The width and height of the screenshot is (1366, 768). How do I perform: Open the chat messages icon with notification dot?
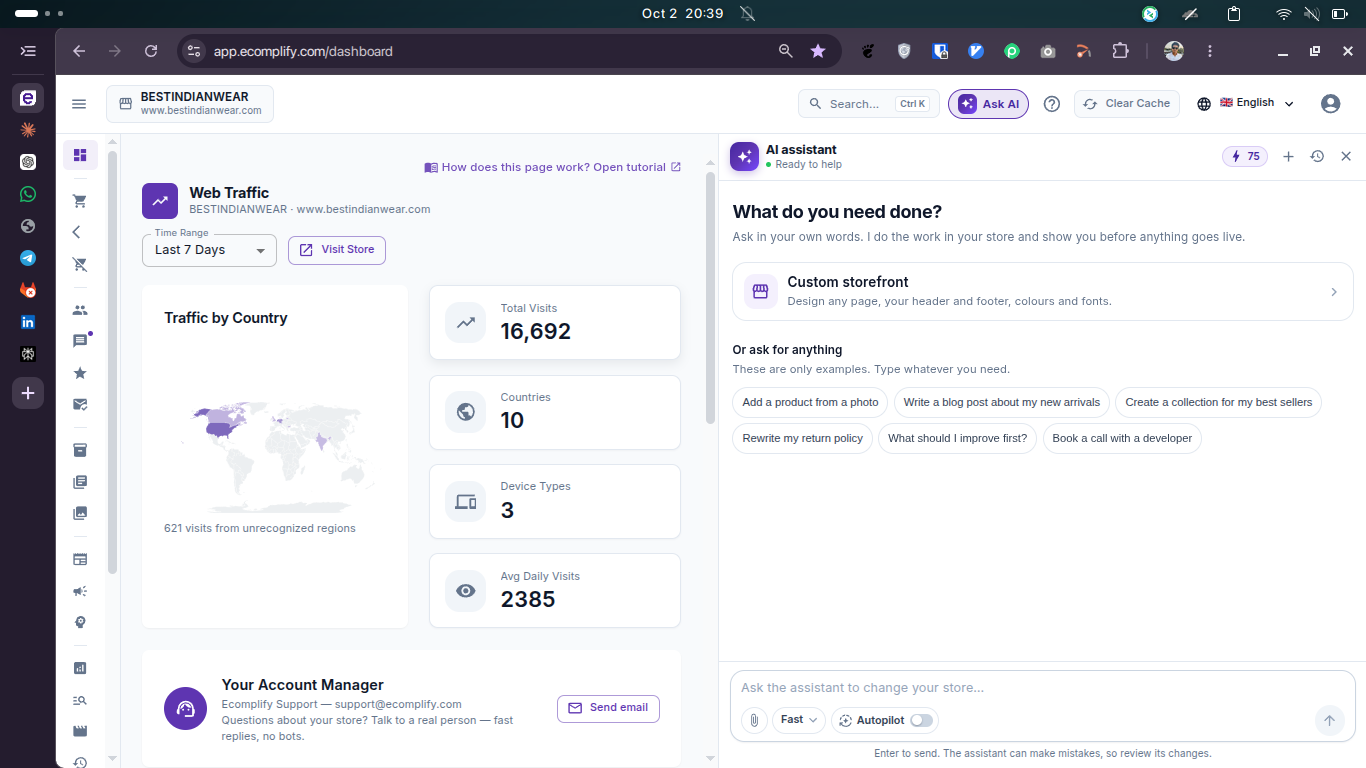click(80, 341)
